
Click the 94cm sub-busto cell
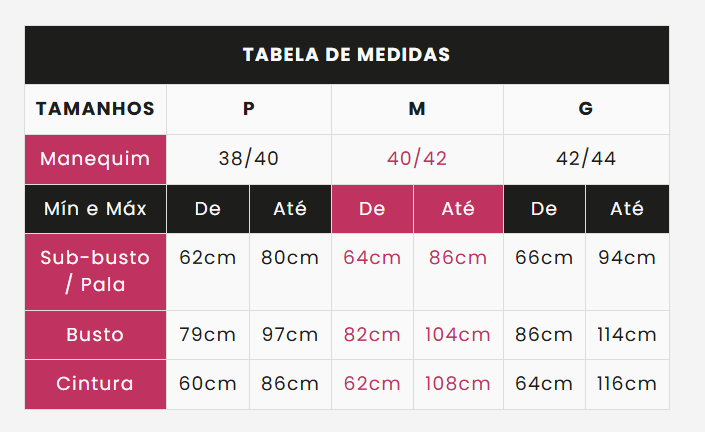click(627, 272)
